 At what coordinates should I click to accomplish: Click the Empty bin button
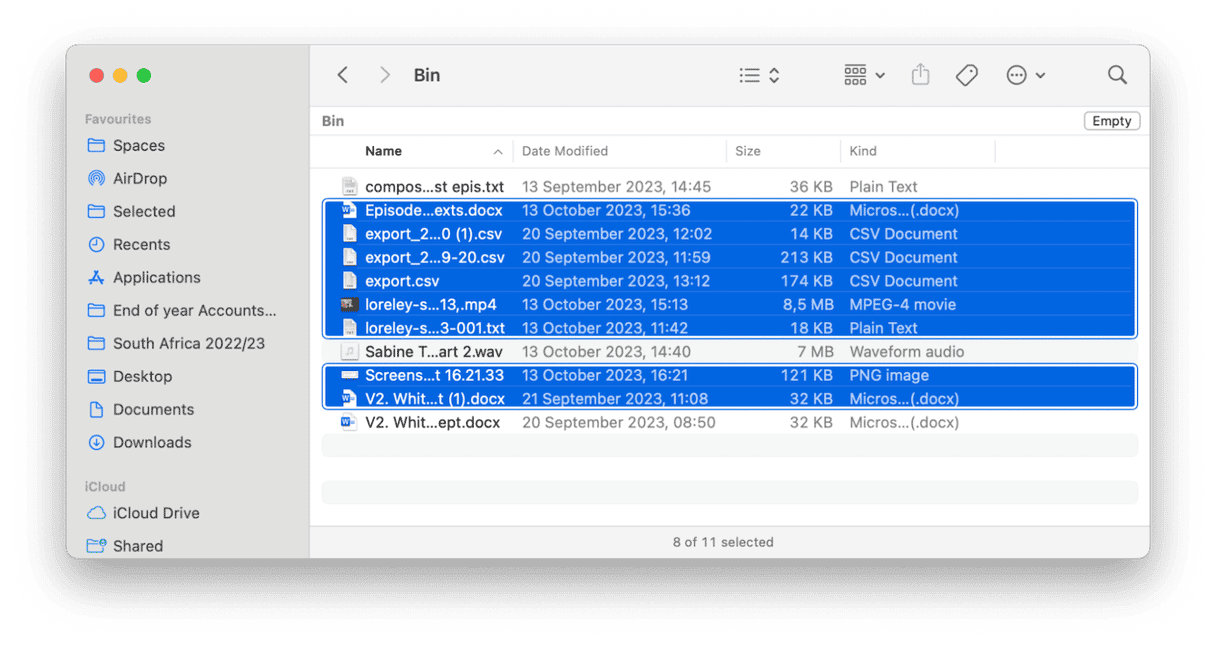(x=1111, y=121)
